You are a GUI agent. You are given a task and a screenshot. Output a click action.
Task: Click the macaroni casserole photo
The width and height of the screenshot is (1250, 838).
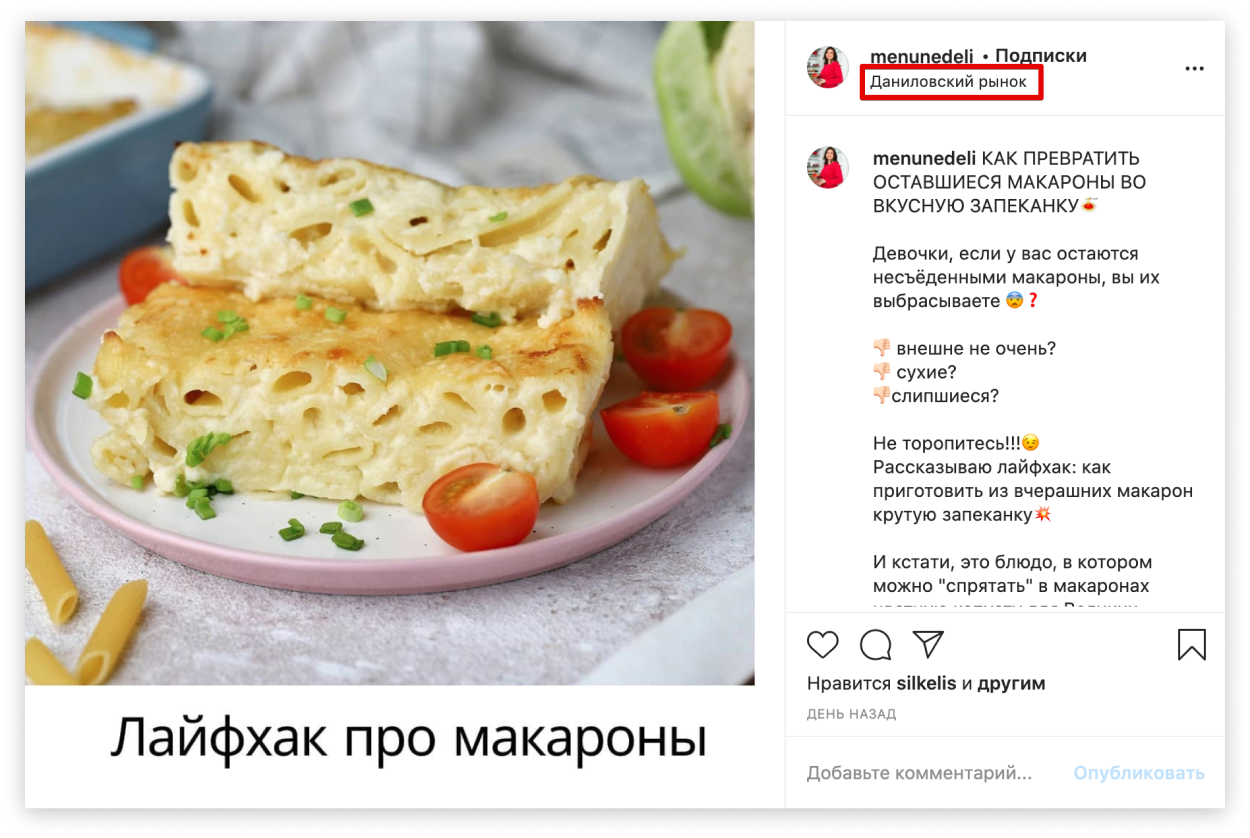coord(390,353)
